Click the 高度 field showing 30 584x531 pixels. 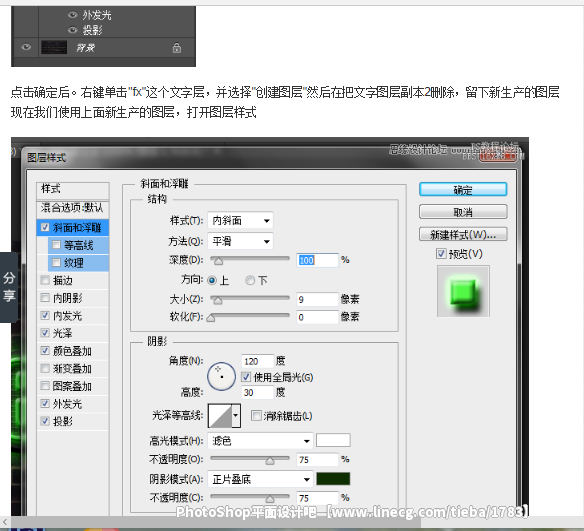[x=257, y=392]
